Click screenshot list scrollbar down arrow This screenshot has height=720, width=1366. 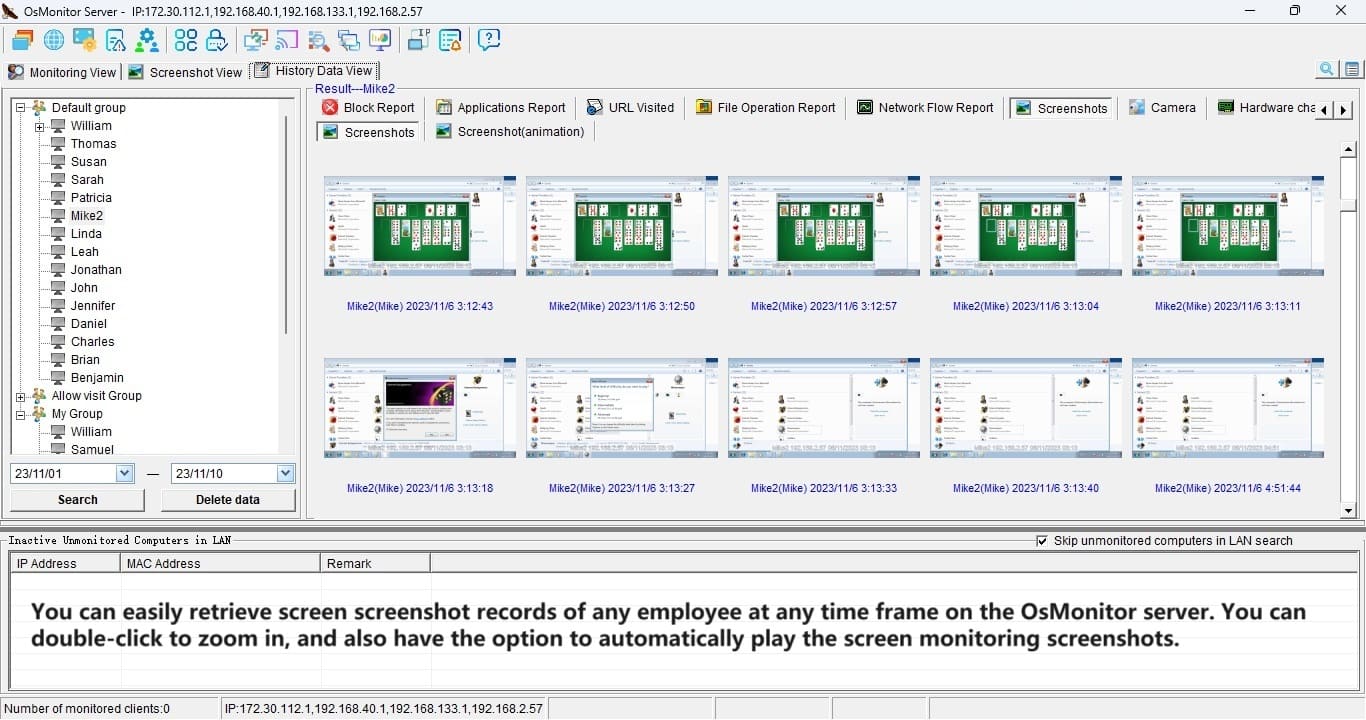(1348, 510)
